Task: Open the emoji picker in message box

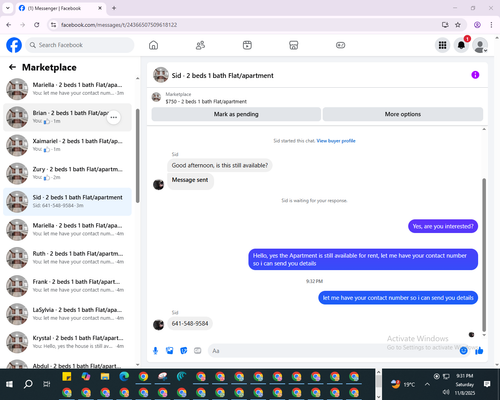Action: pos(463,351)
